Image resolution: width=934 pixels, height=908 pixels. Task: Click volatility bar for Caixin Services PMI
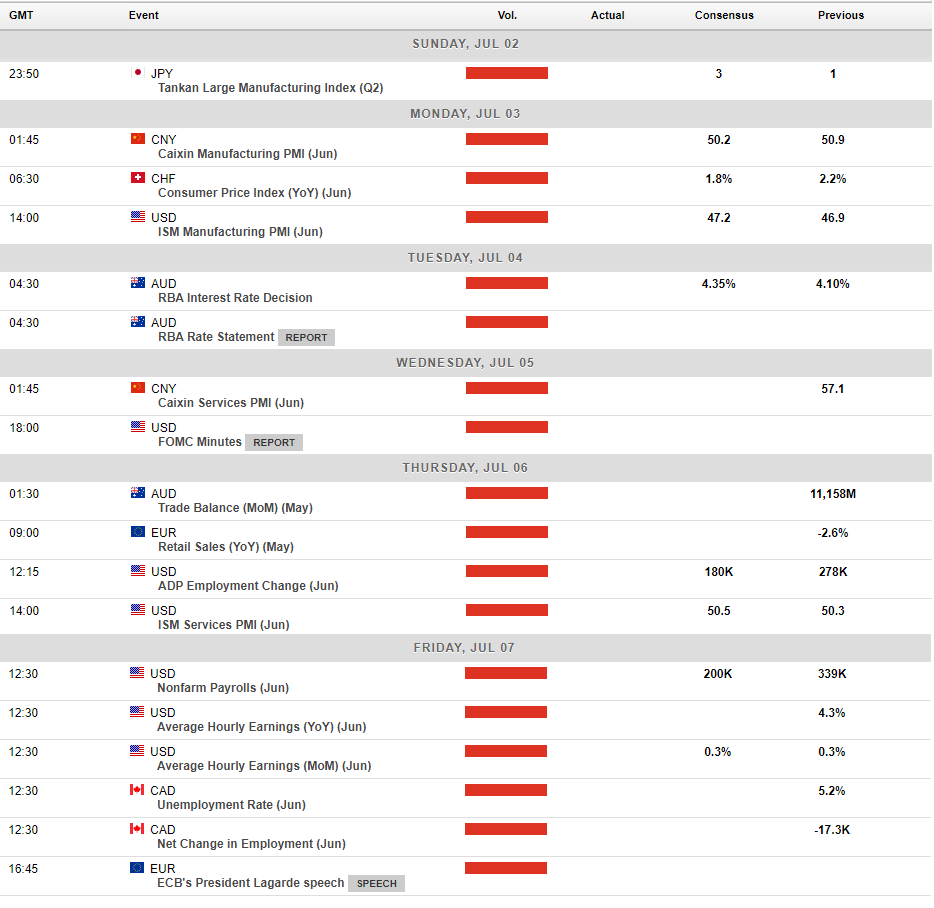tap(507, 388)
